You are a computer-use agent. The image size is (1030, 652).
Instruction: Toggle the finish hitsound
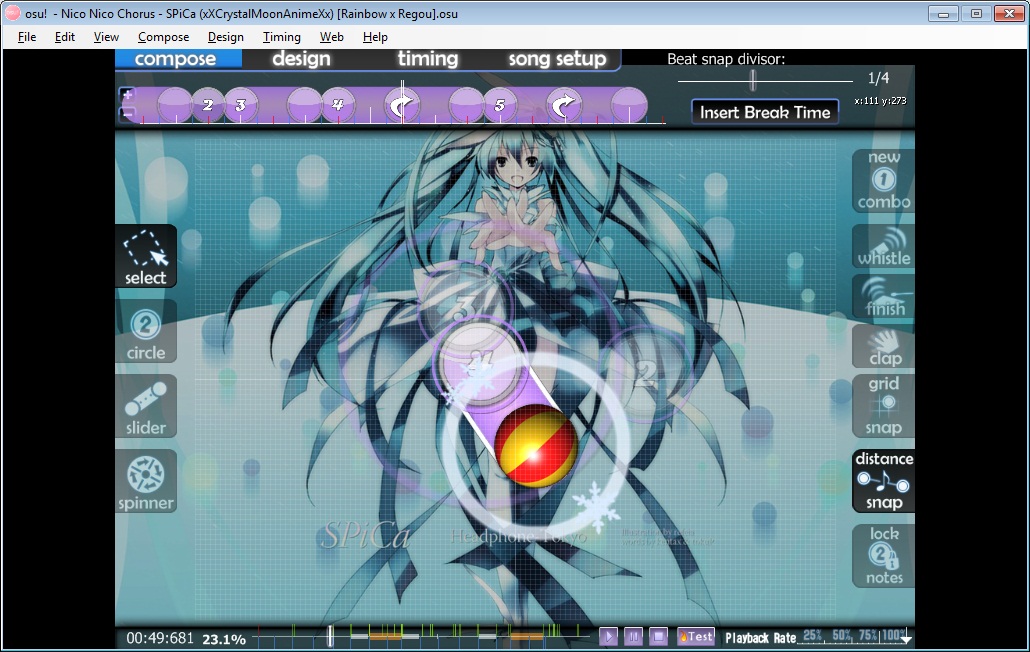(x=884, y=297)
